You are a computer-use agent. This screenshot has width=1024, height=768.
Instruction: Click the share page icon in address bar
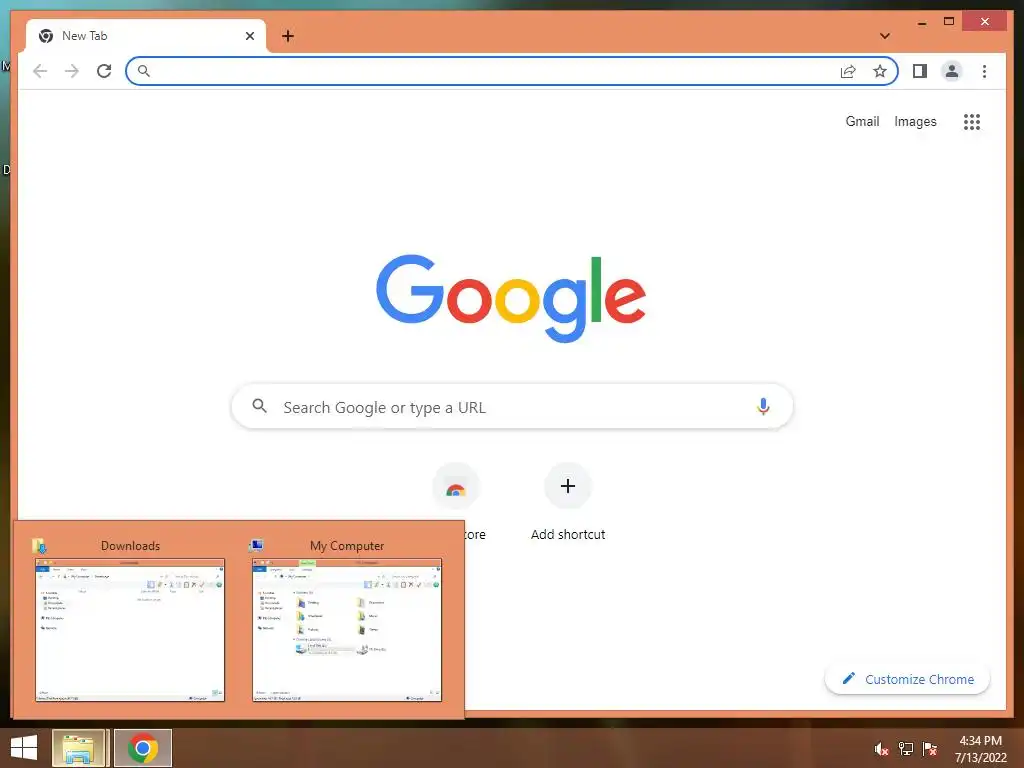[848, 71]
